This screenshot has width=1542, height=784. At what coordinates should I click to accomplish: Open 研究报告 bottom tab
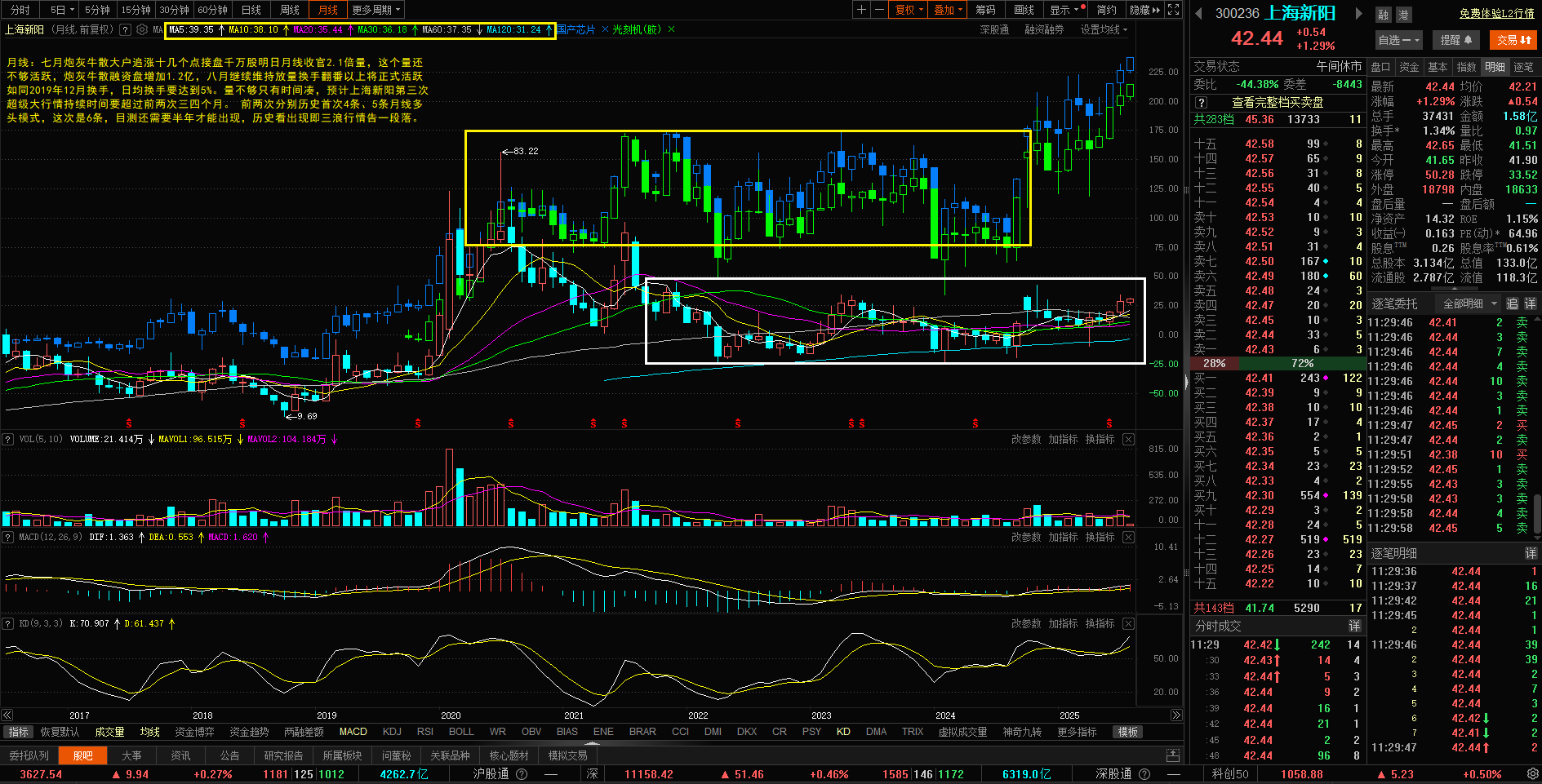[x=283, y=755]
